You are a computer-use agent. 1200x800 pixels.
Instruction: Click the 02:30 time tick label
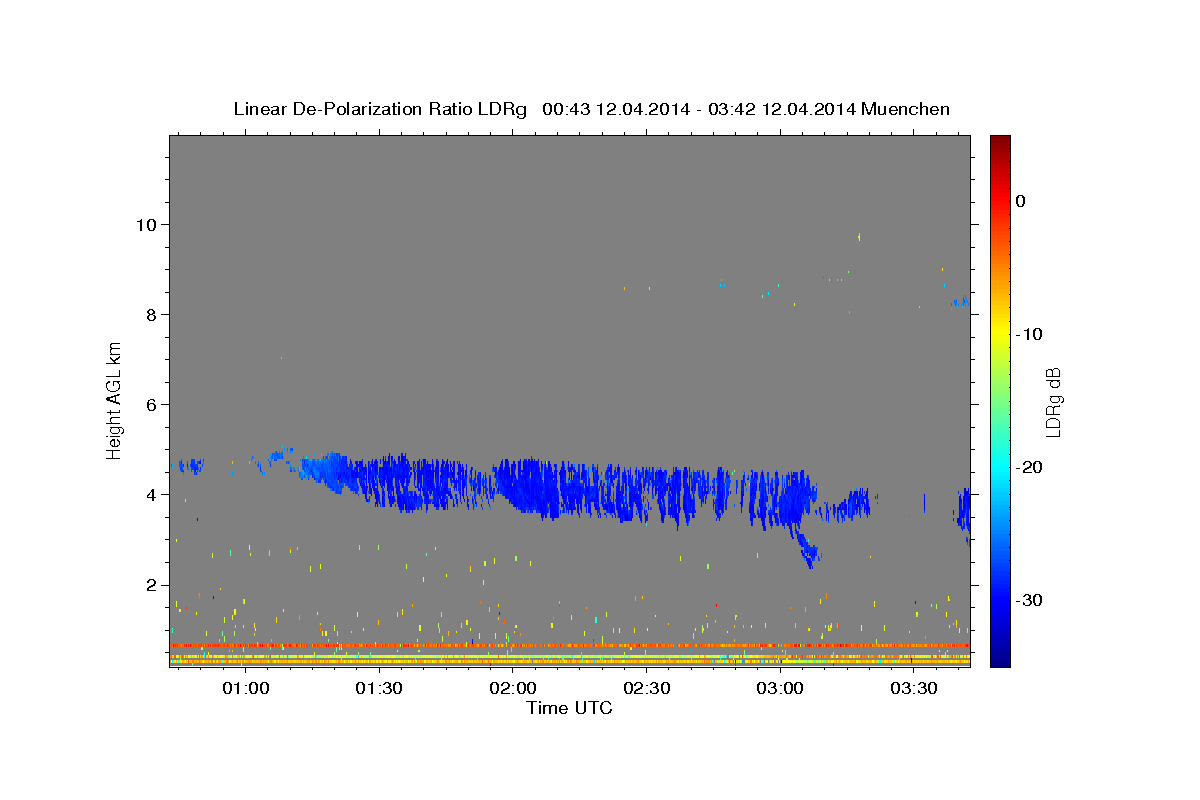click(x=647, y=688)
